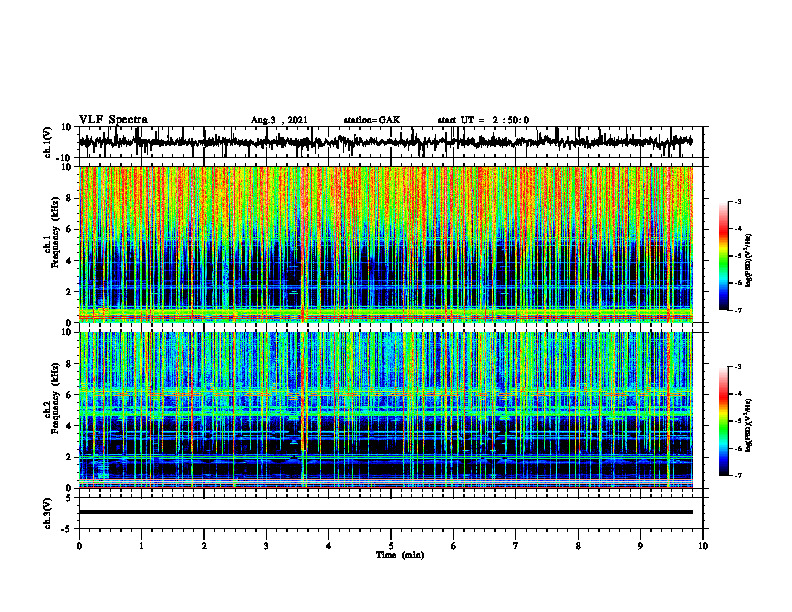The width and height of the screenshot is (792, 612).
Task: Click time axis tick label "7"
Action: pyautogui.click(x=516, y=546)
